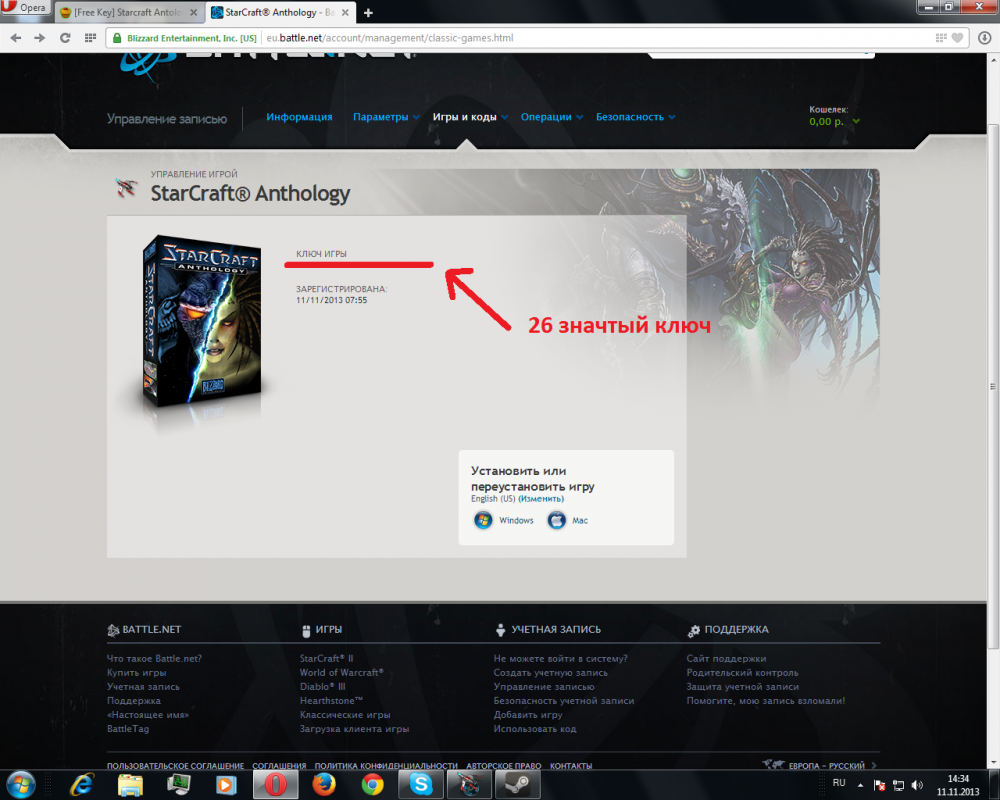
Task: Click the Mac installer icon
Action: [x=557, y=520]
